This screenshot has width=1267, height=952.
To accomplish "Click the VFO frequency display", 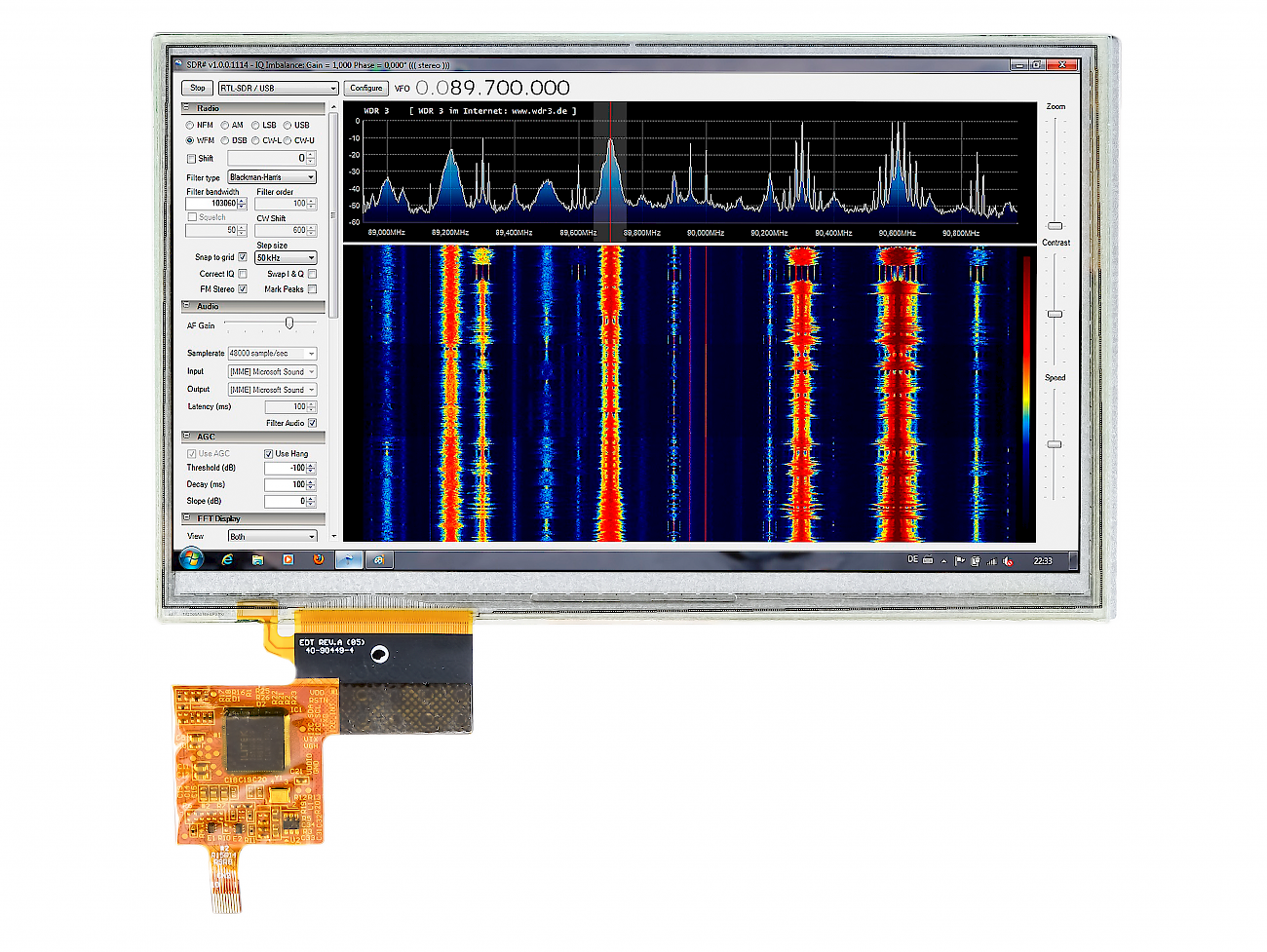I will [x=492, y=88].
